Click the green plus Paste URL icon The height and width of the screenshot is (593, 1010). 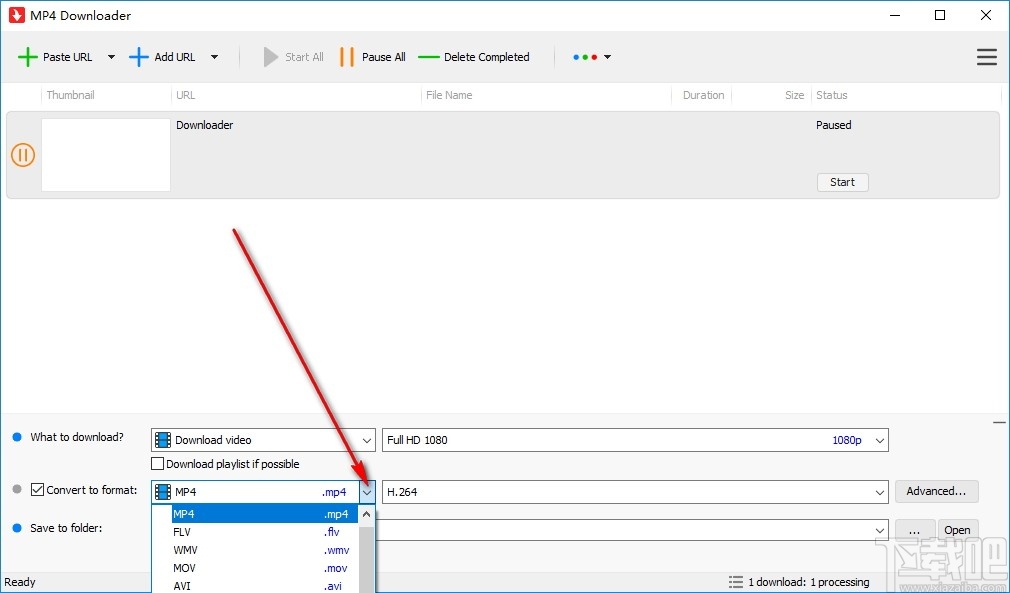(27, 57)
